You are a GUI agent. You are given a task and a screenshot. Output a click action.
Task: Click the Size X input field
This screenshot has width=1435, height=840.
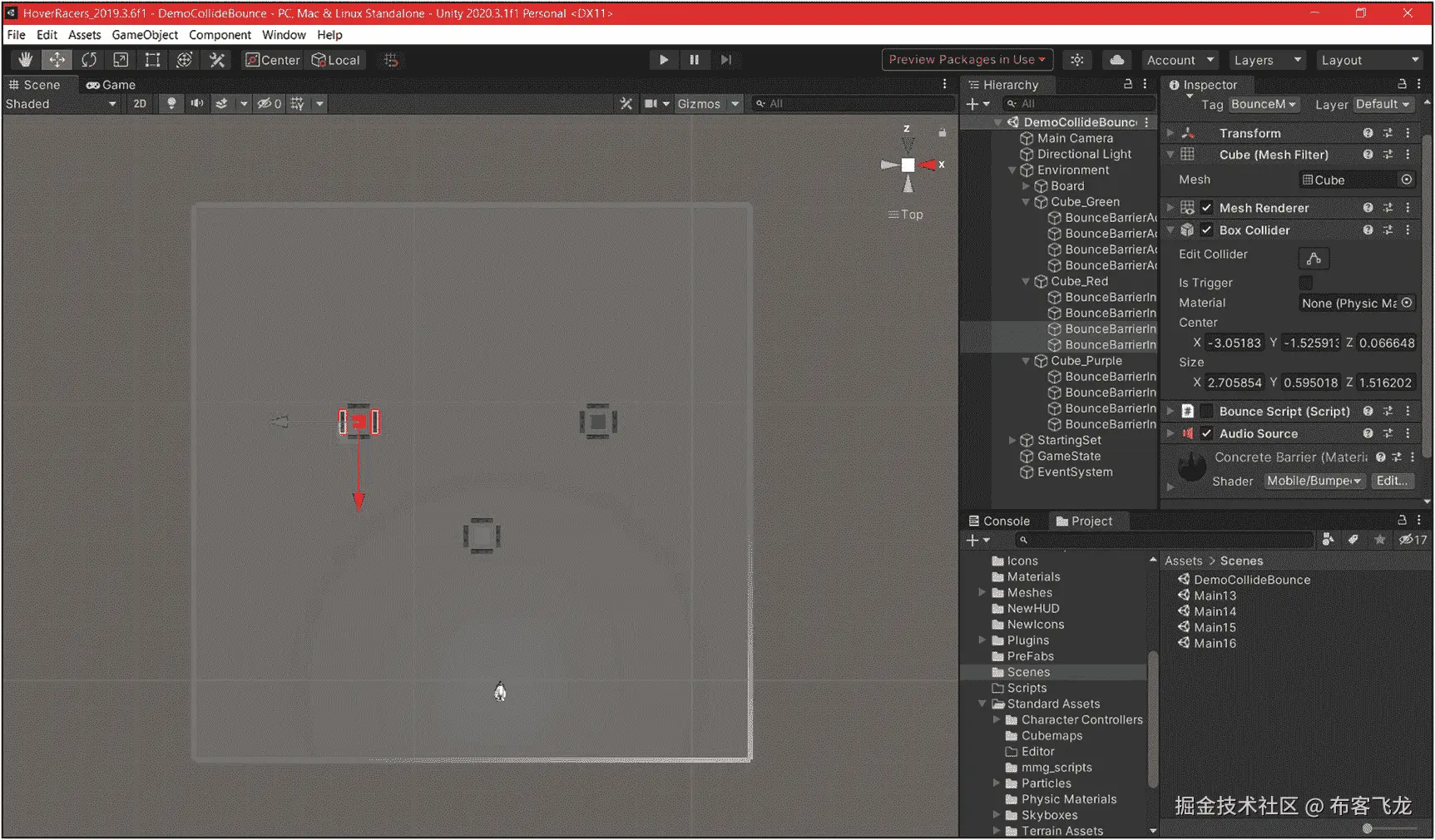click(1235, 383)
